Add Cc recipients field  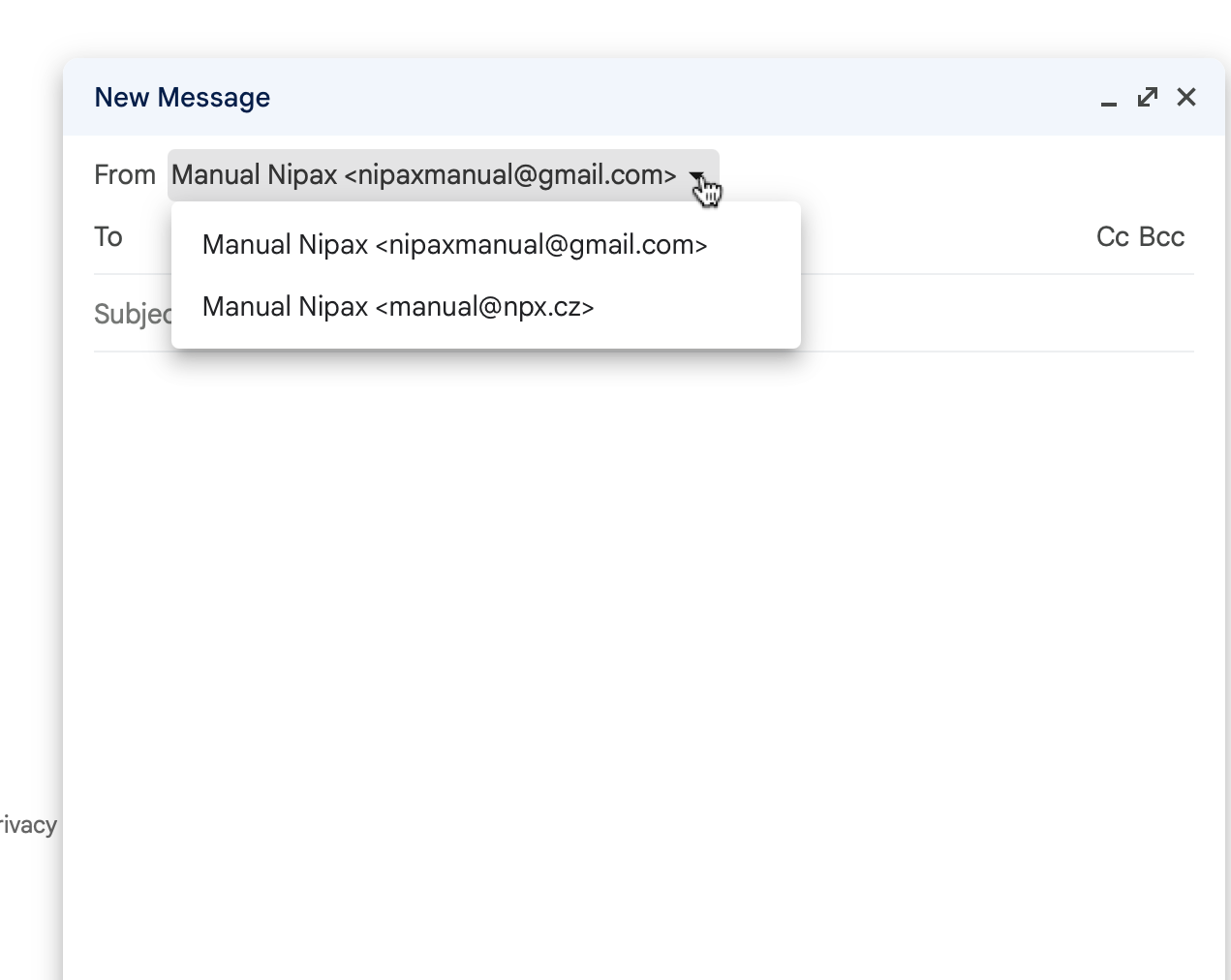pyautogui.click(x=1113, y=237)
